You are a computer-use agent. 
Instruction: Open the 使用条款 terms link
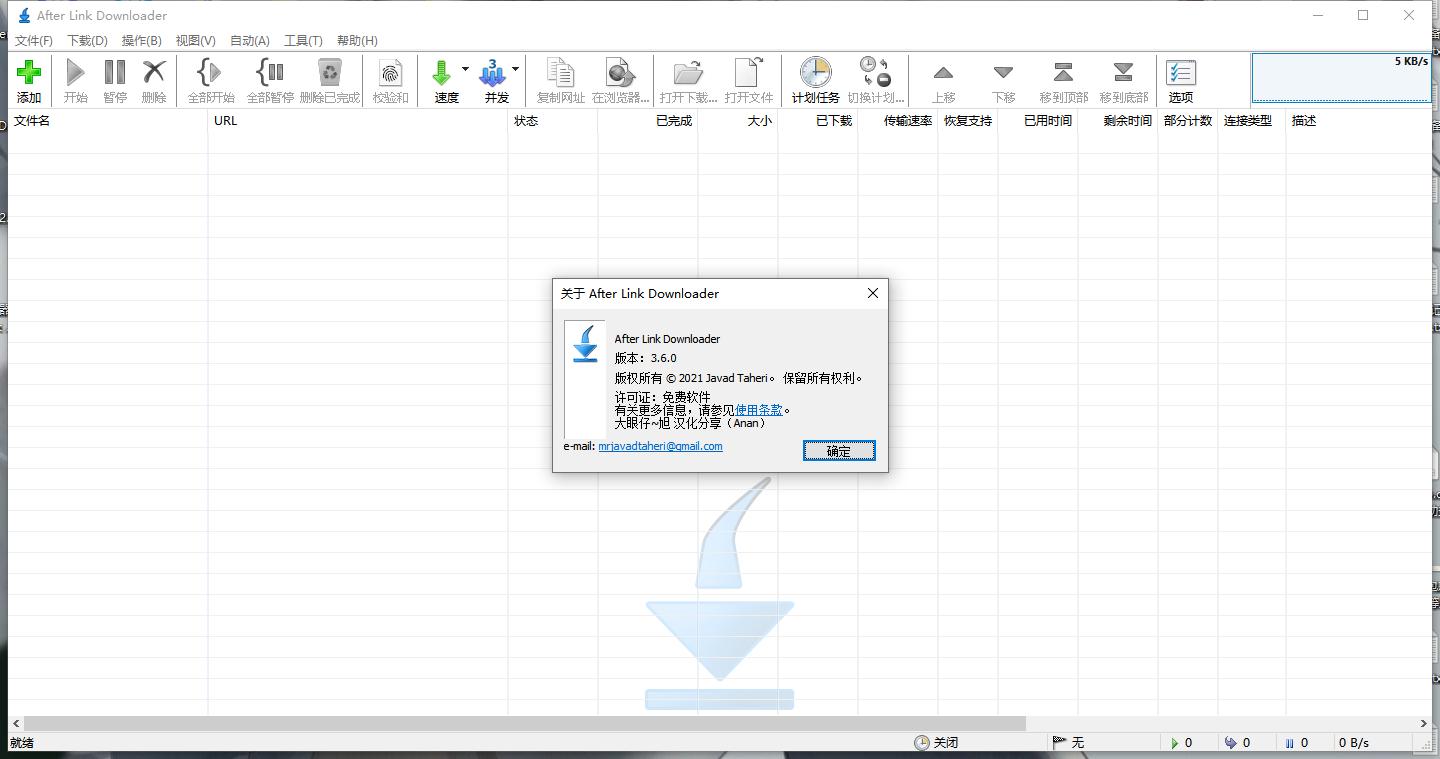(759, 410)
